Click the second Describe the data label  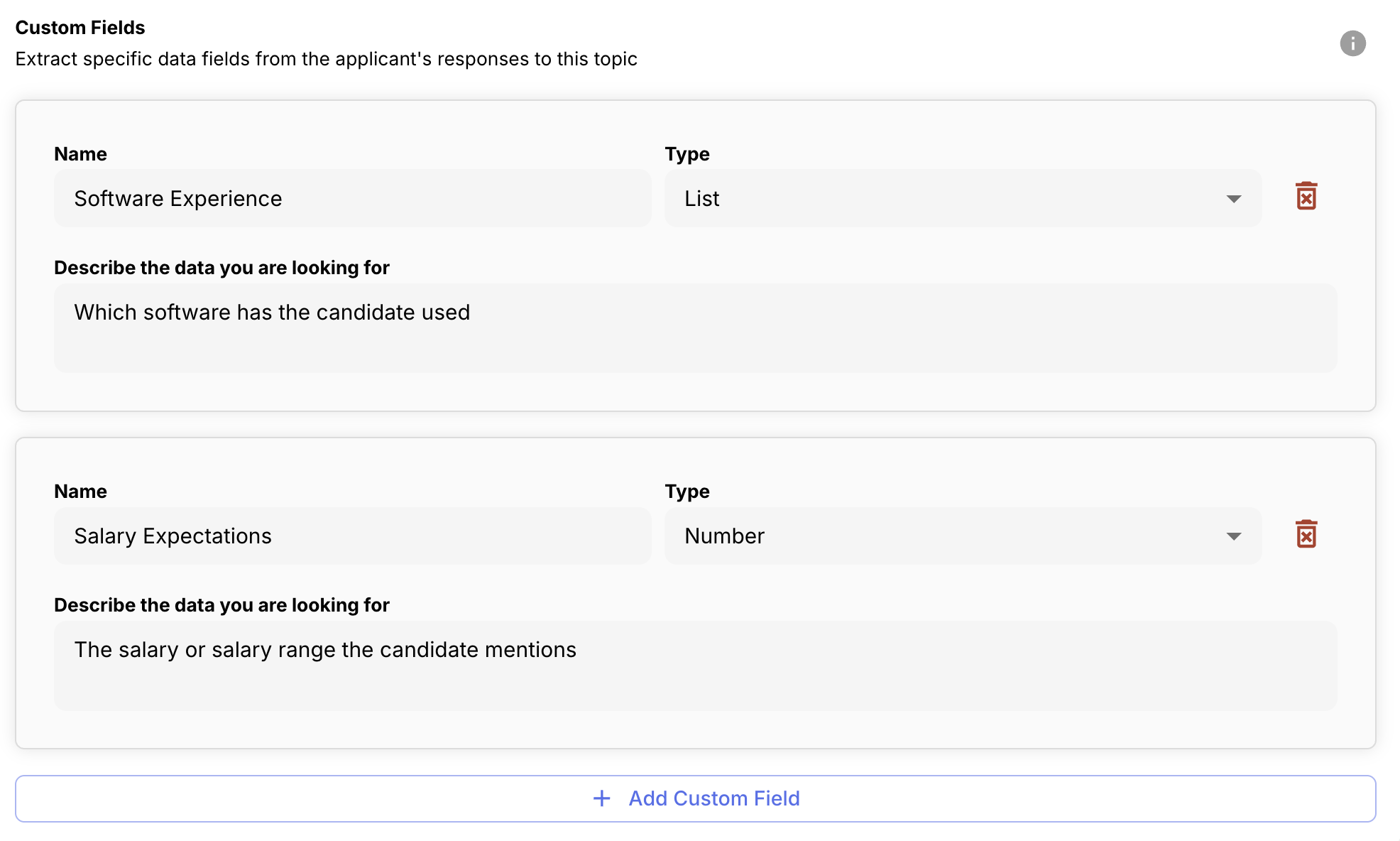point(222,605)
